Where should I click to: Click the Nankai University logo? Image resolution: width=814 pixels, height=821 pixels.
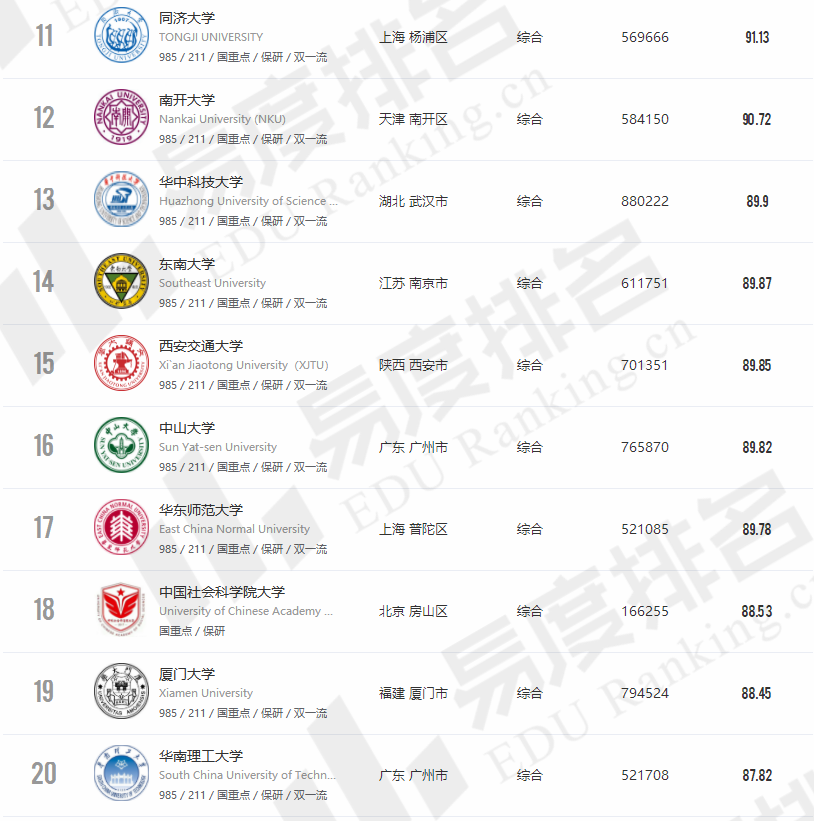(121, 119)
